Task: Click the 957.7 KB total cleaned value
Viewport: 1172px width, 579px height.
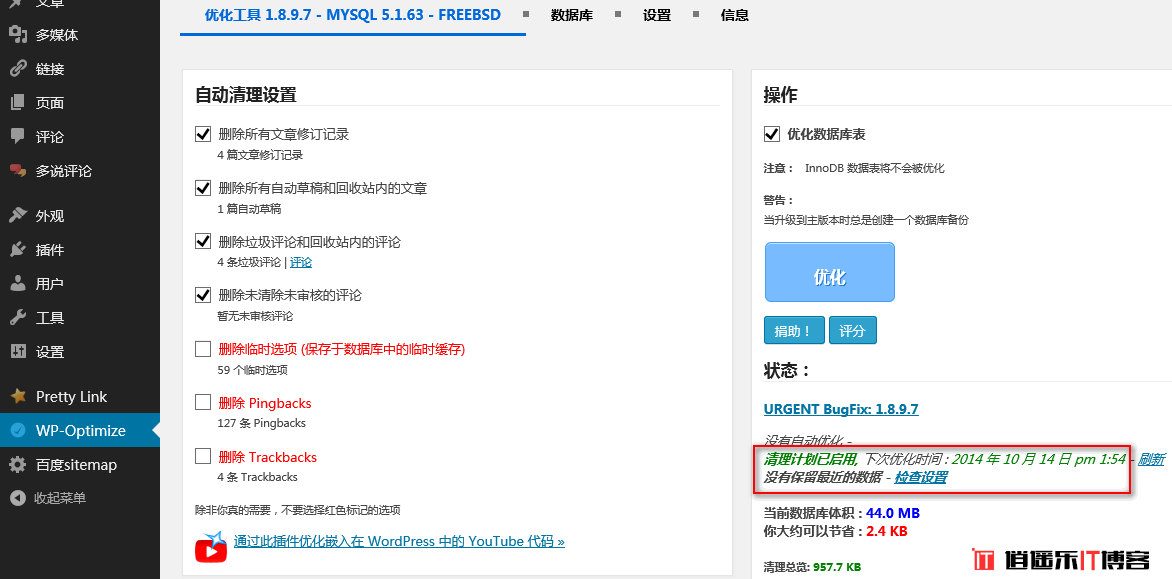Action: tap(836, 566)
